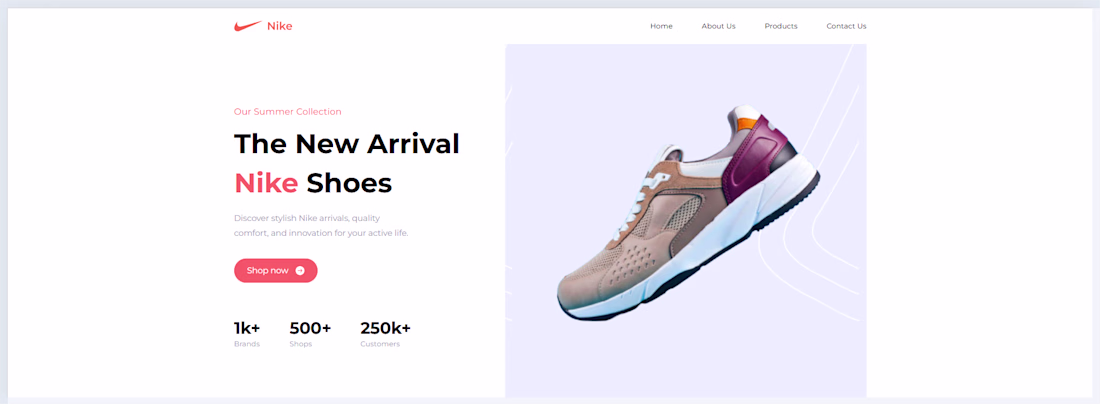The width and height of the screenshot is (1100, 404).
Task: Click the Shoes word in the heading
Action: [349, 183]
